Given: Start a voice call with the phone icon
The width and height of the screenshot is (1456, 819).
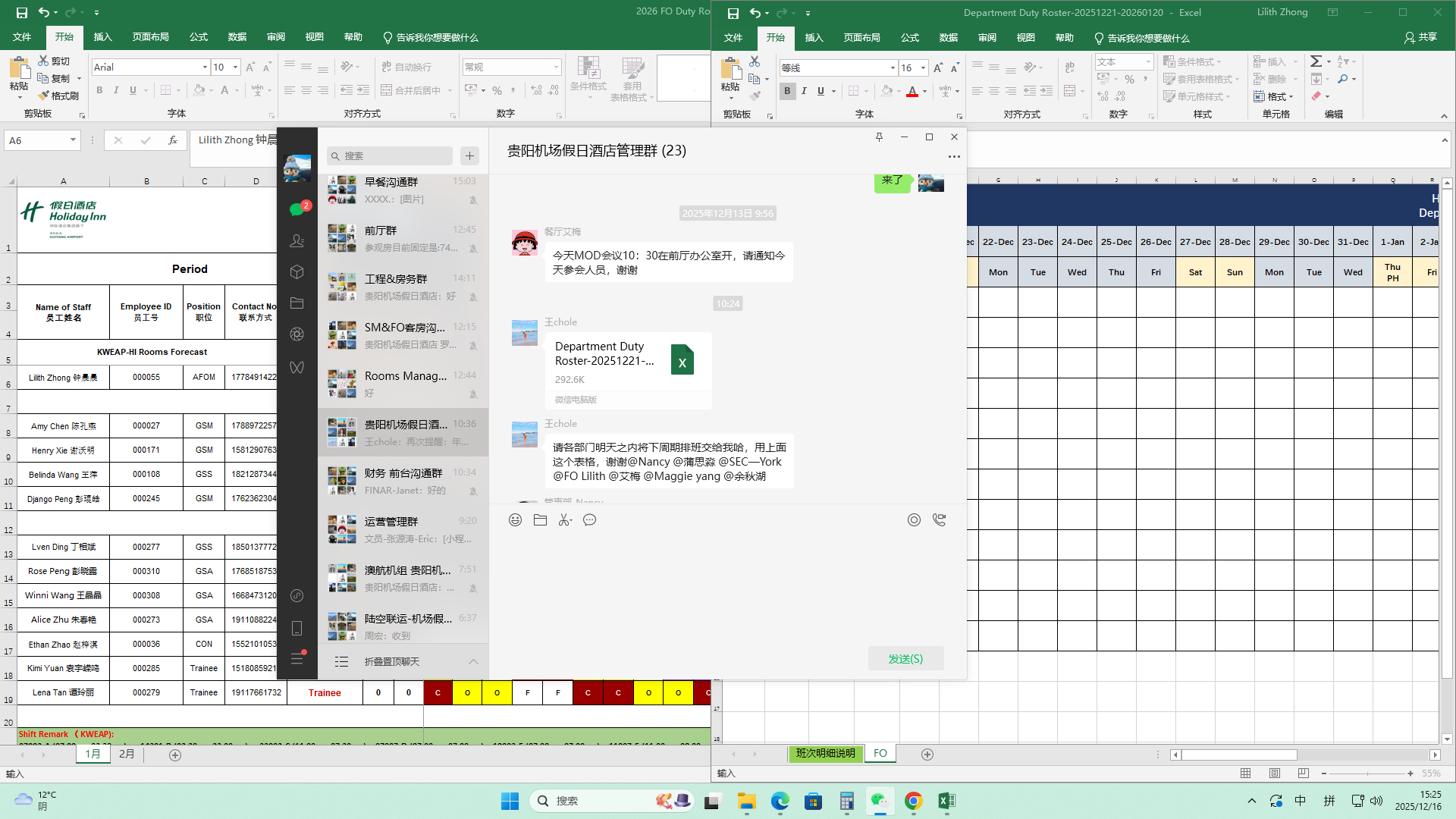Looking at the screenshot, I should coord(939,520).
